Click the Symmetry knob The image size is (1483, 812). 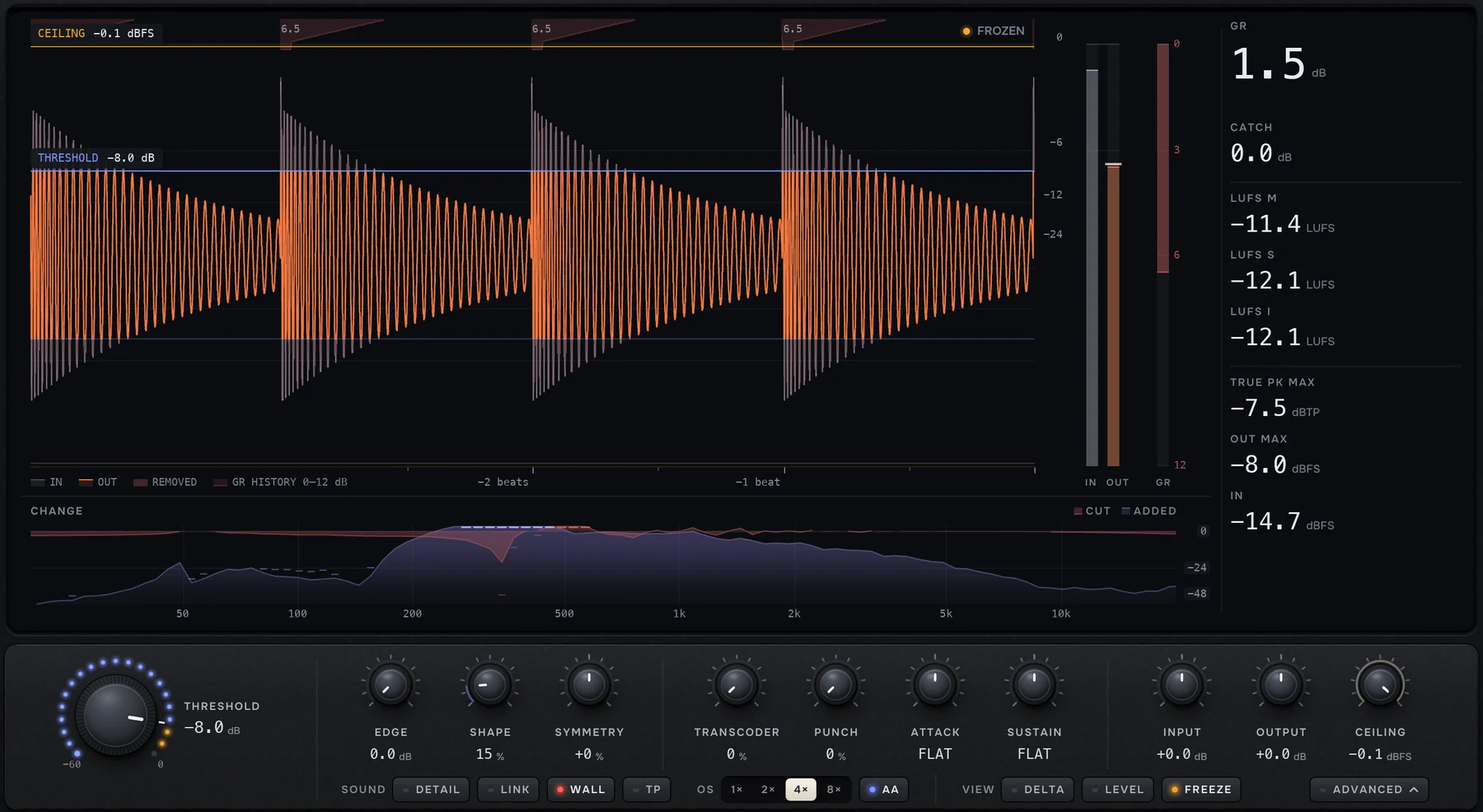click(588, 685)
